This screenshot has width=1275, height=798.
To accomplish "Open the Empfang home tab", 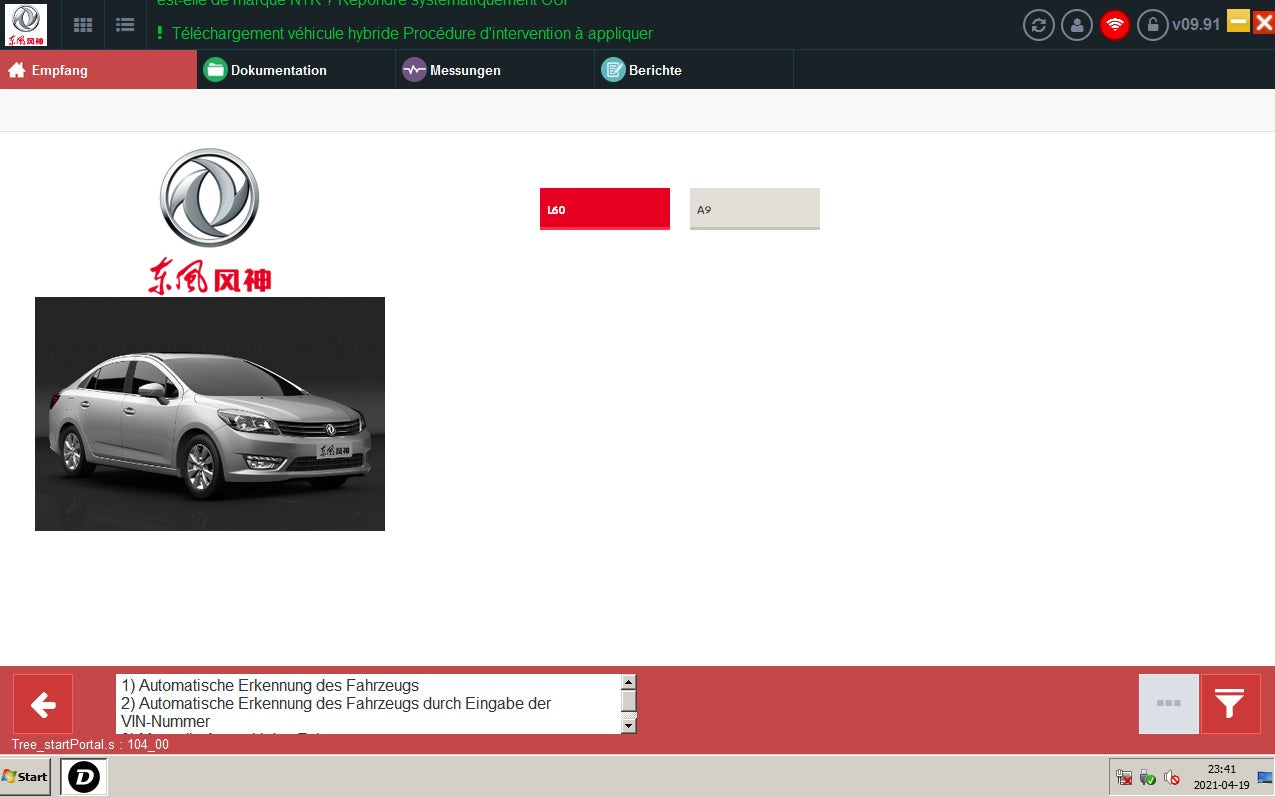I will tap(98, 70).
